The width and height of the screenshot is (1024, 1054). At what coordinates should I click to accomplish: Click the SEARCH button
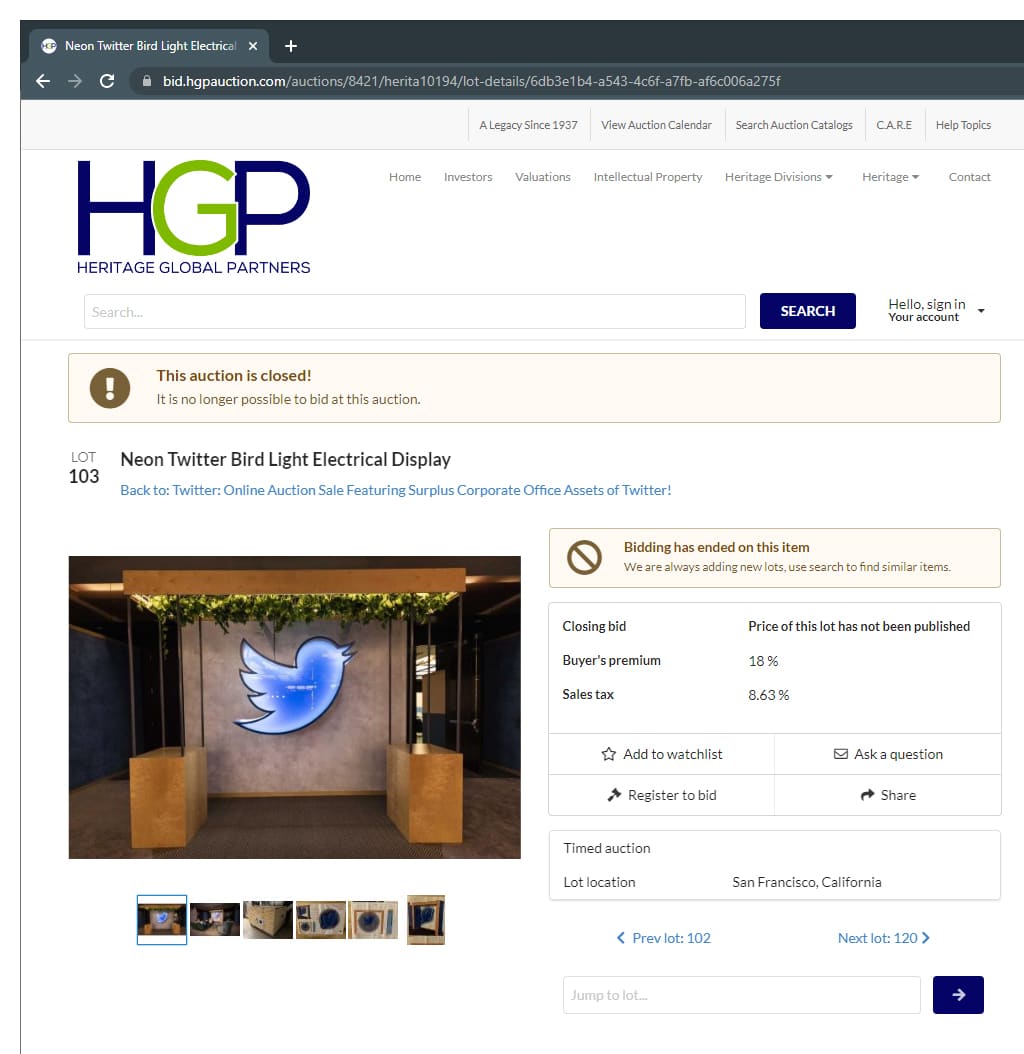808,311
